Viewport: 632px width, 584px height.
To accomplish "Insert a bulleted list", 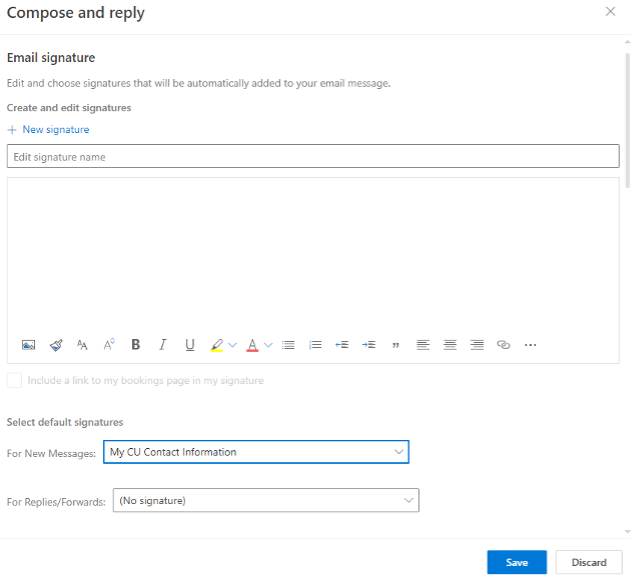I will pyautogui.click(x=288, y=345).
